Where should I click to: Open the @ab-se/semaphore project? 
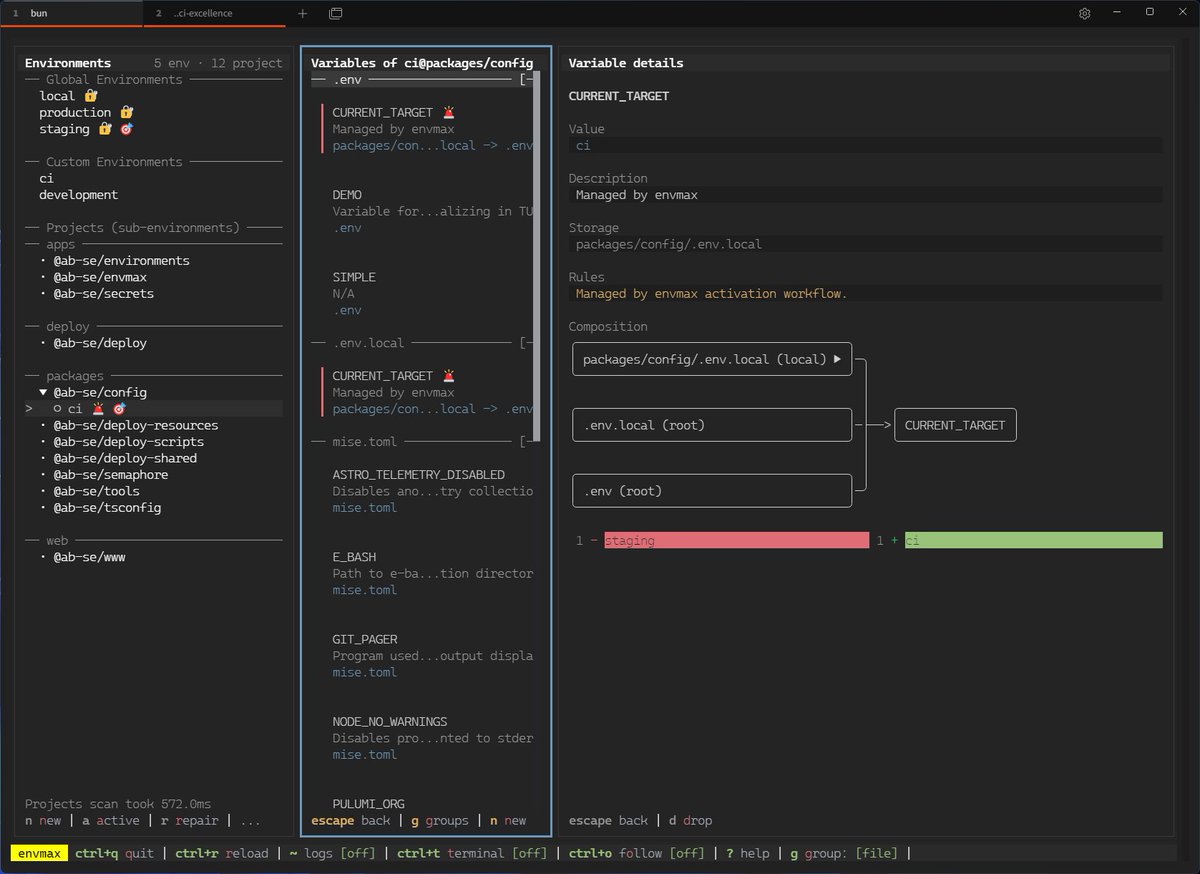click(x=110, y=475)
